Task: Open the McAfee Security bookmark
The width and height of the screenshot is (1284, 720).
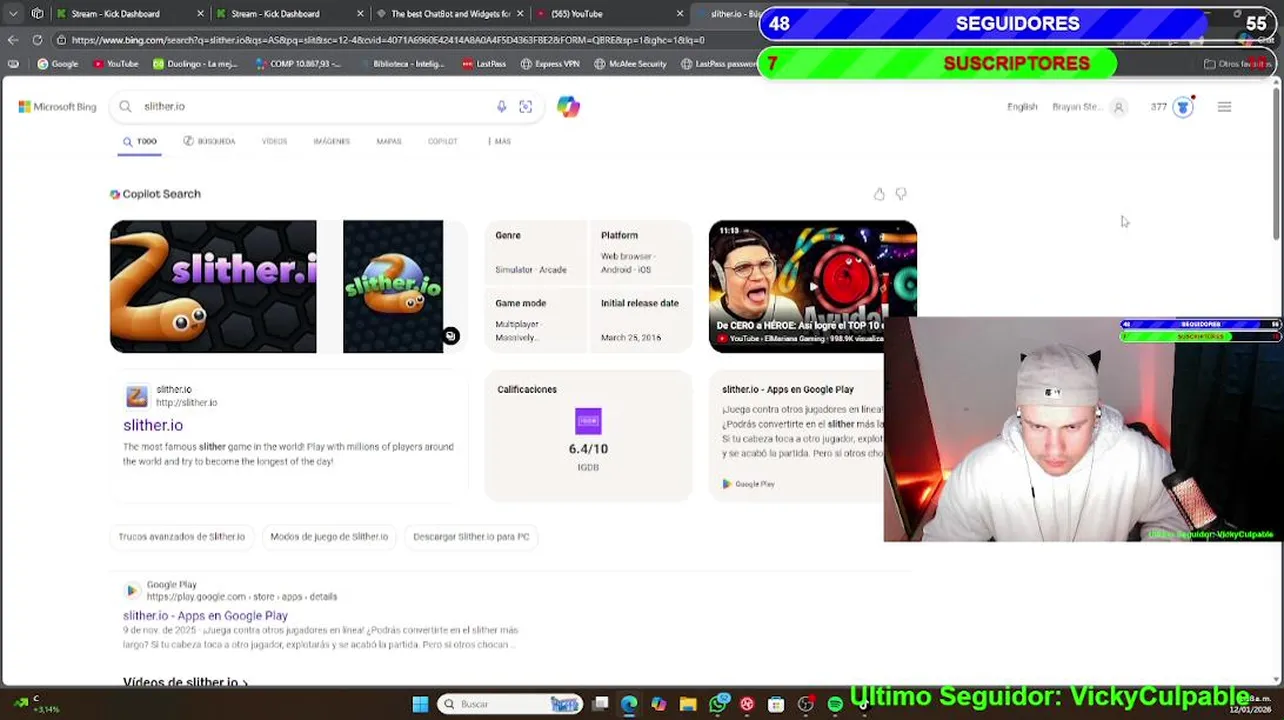Action: [x=630, y=64]
